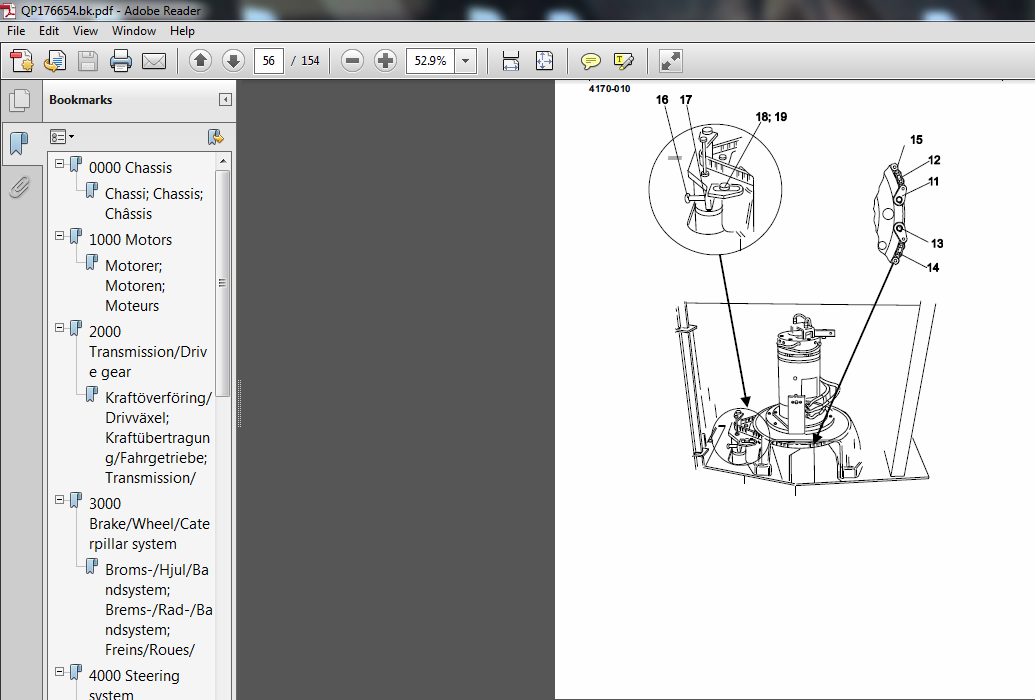Collapse the 3000 Brake/Wheel/Caterpillar bookmark
The image size is (1035, 700).
[59, 499]
